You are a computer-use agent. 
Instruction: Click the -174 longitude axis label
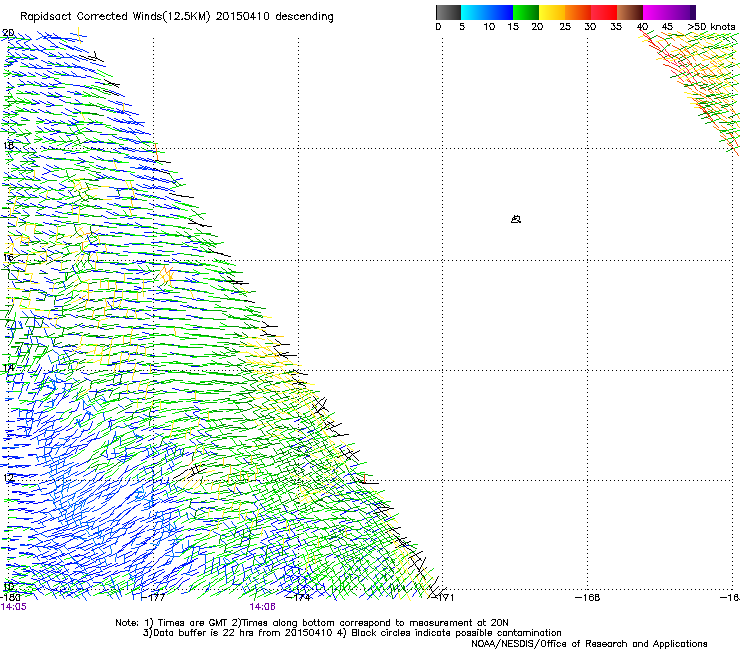299,597
